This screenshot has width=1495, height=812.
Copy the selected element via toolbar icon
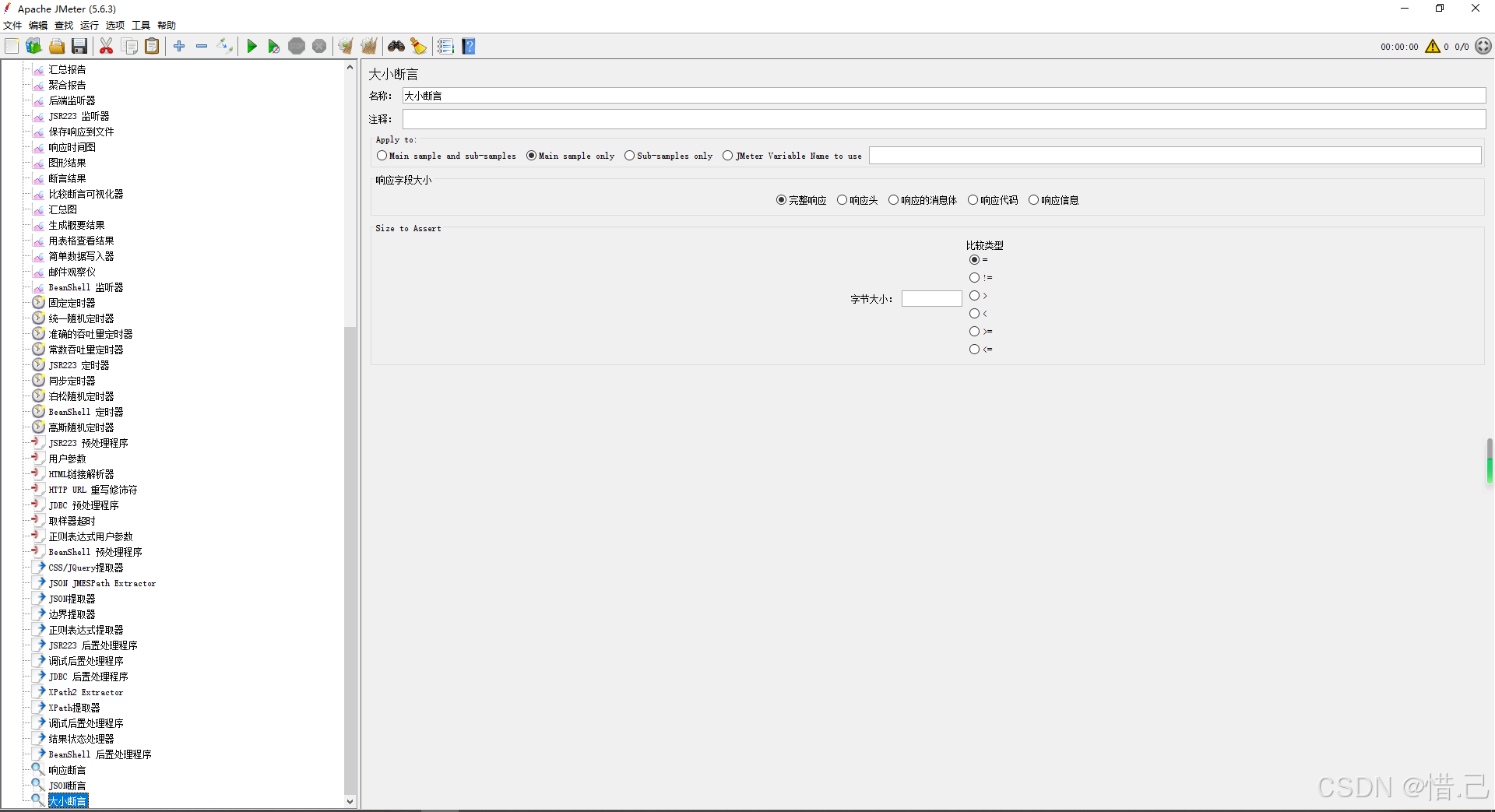130,47
